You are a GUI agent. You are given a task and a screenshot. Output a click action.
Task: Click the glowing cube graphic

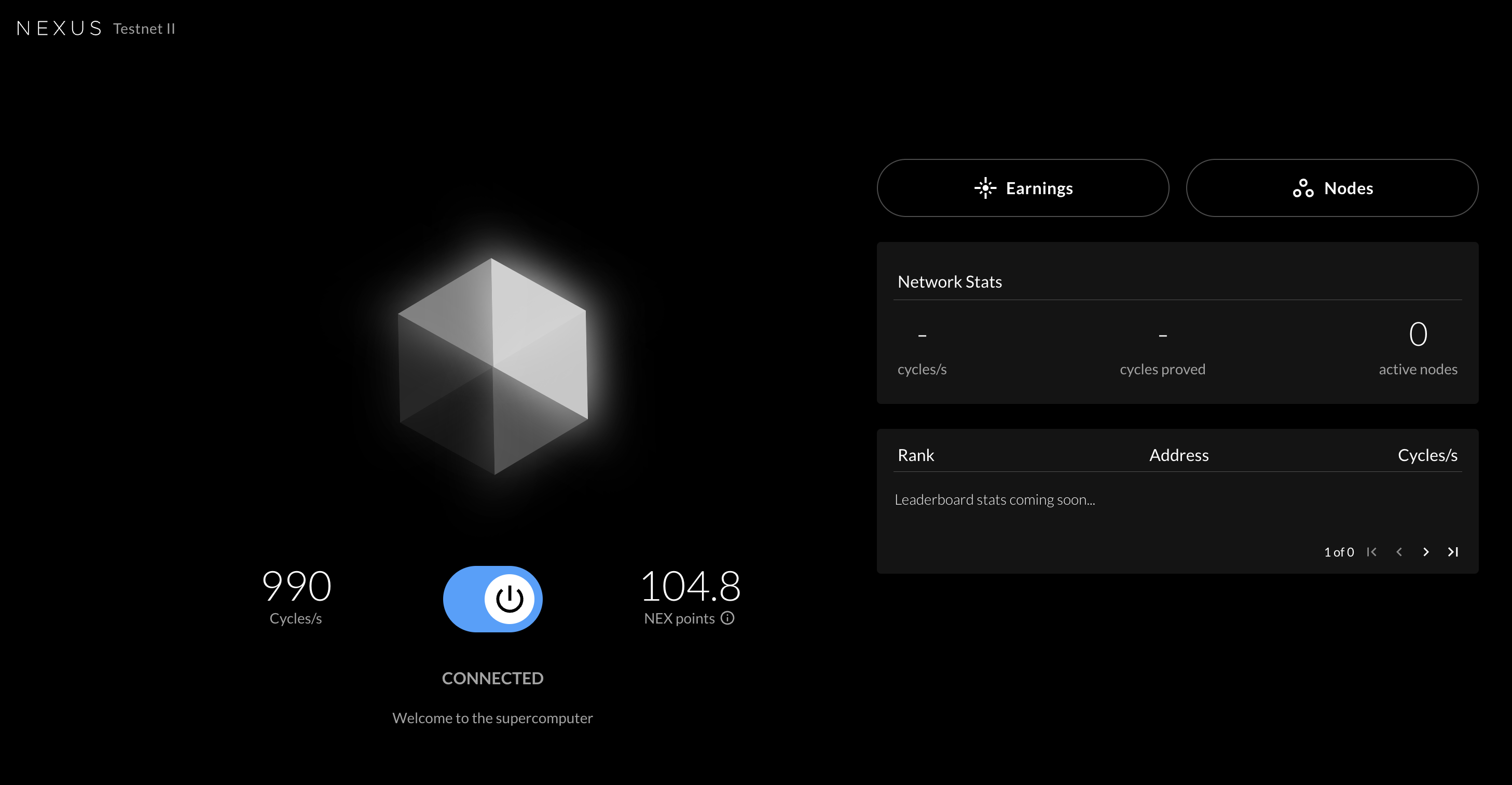(492, 367)
